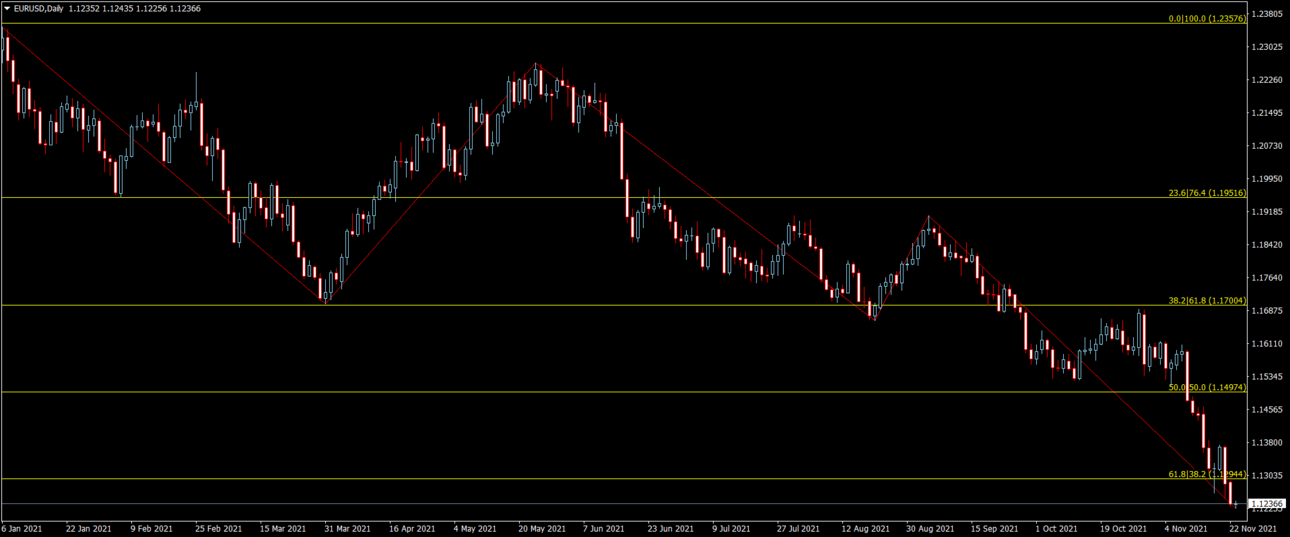Click the 20 May 2021 date label
1290x537 pixels.
541,528
